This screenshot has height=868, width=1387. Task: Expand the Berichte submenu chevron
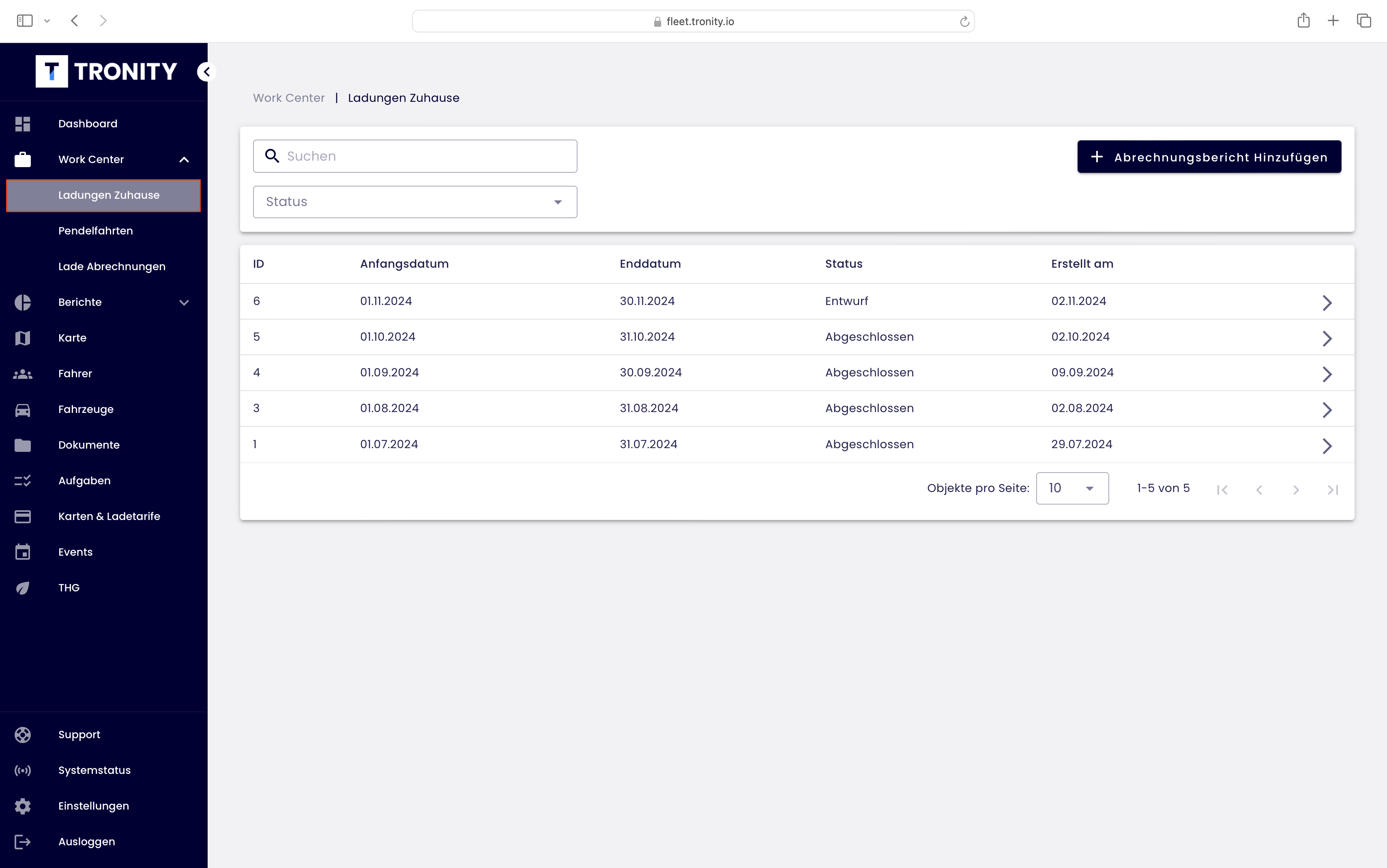(184, 303)
